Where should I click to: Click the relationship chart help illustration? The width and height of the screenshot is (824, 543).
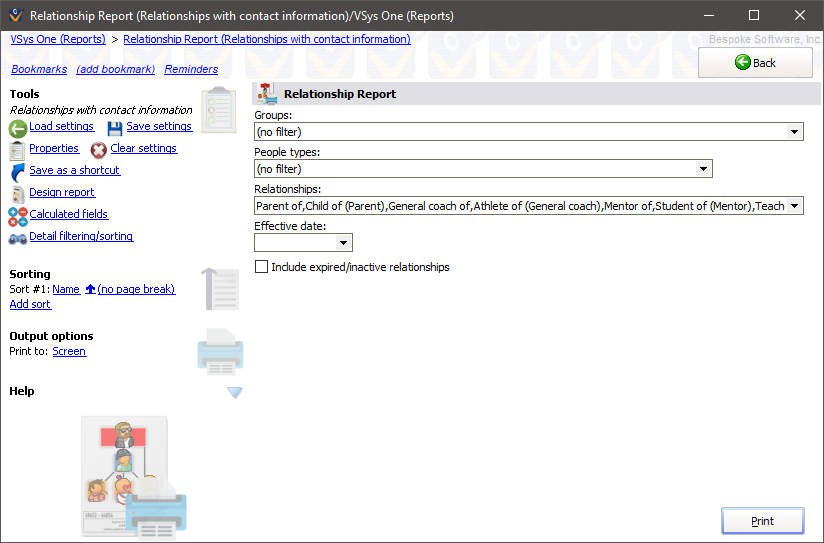133,477
